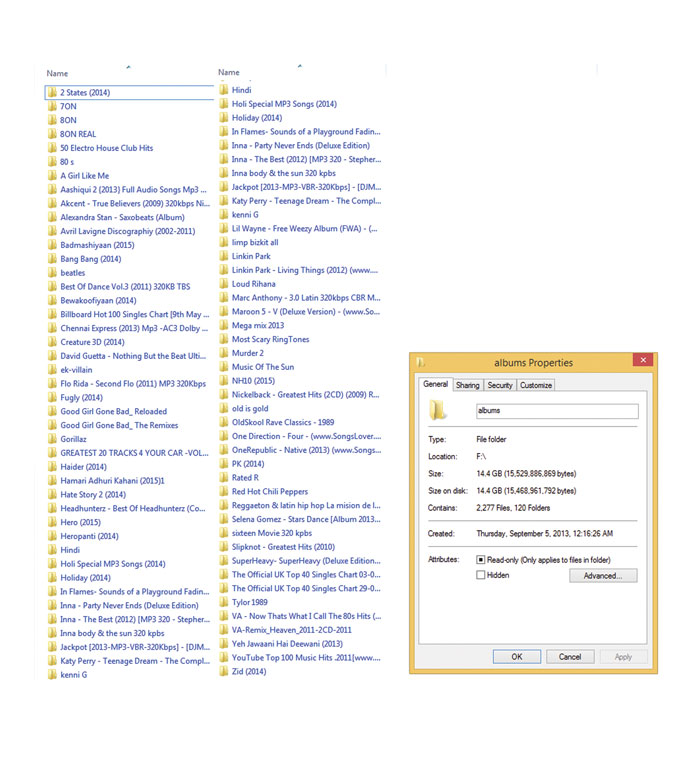Click the folder icon beside Fugly (2014)

pos(52,397)
